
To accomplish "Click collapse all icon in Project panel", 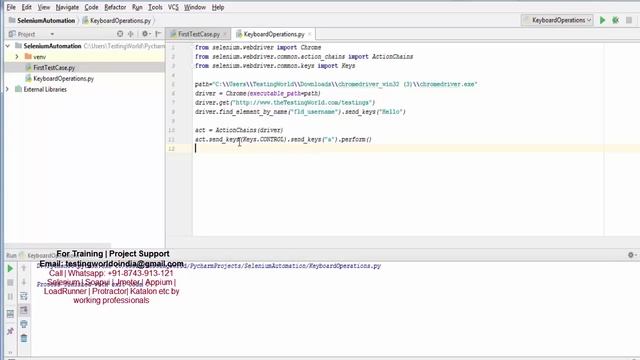I will (x=131, y=34).
